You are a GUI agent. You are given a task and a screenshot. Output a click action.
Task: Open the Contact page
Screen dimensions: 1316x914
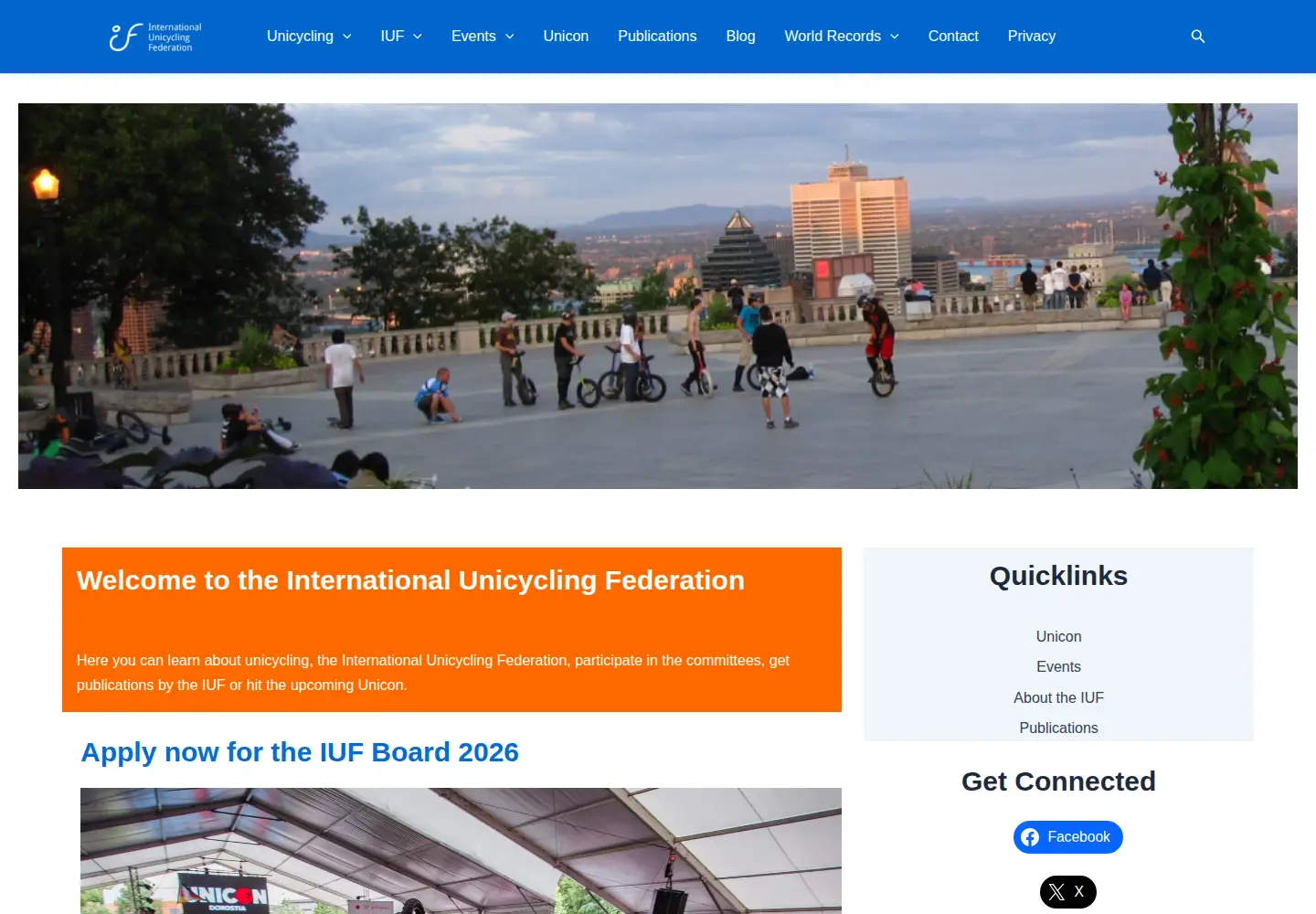click(x=953, y=37)
